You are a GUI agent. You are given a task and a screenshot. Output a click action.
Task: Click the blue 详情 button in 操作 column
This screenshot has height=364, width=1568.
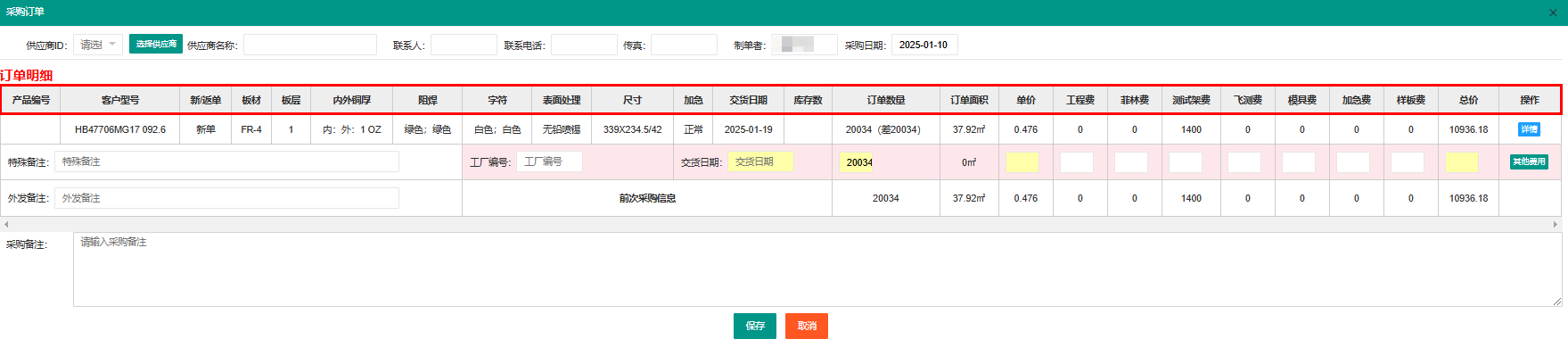click(x=1529, y=129)
